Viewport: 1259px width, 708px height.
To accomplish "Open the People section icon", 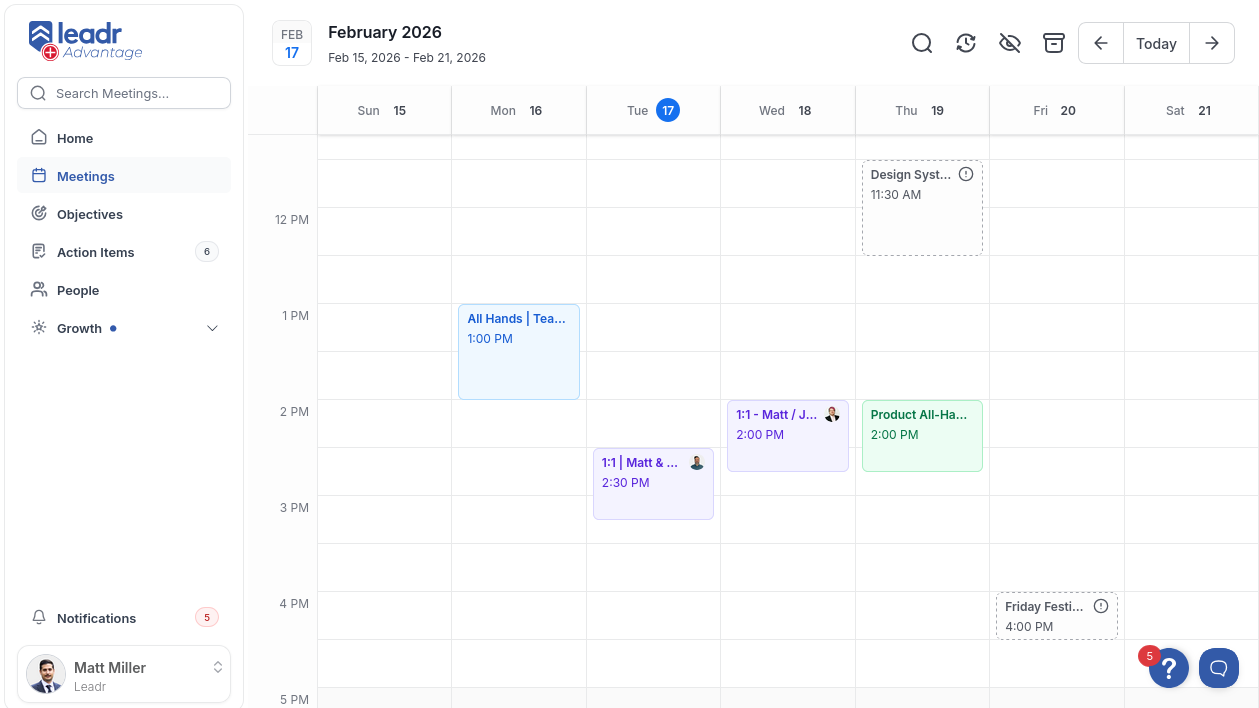I will tap(39, 290).
